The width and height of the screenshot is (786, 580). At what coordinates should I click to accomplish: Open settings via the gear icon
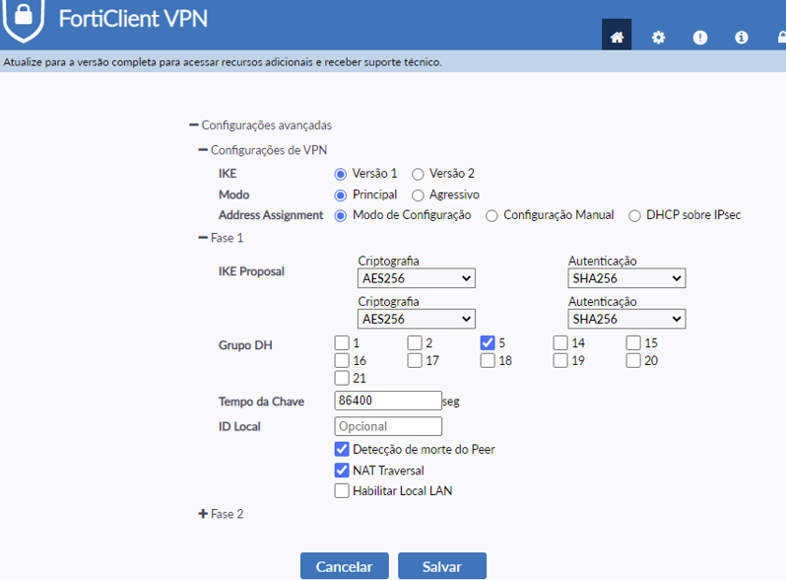click(x=658, y=37)
